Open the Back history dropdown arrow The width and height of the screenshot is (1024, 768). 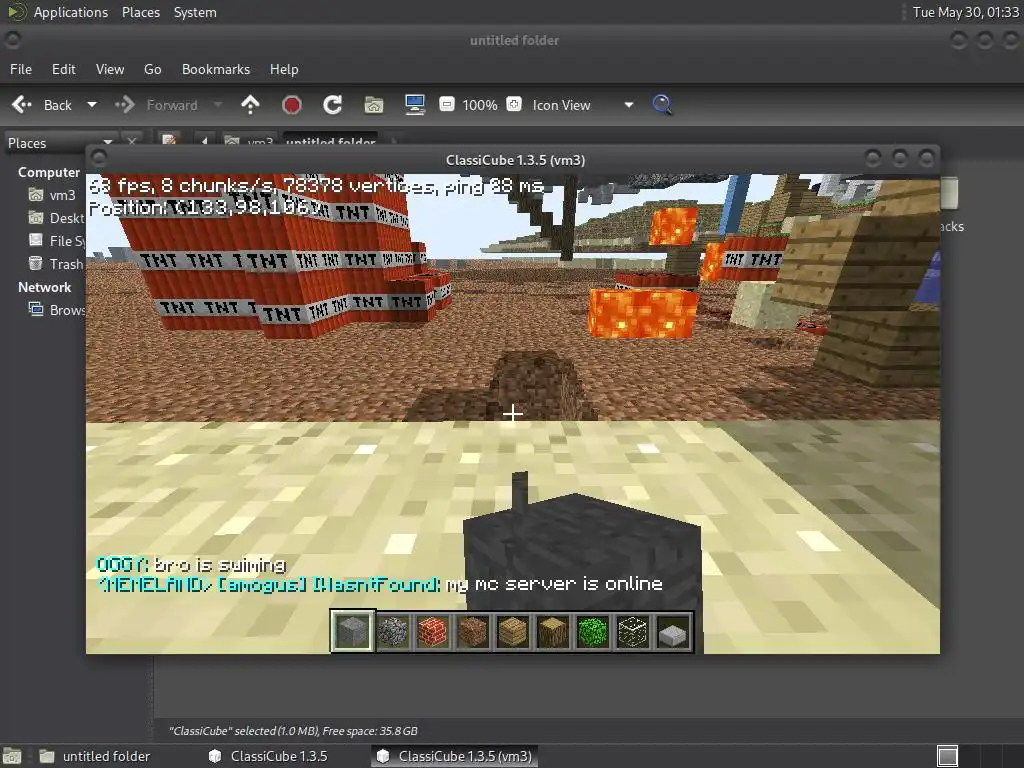pyautogui.click(x=92, y=105)
